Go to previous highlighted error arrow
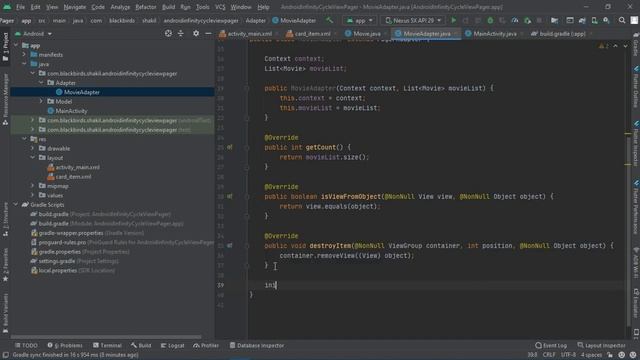 click(x=616, y=46)
